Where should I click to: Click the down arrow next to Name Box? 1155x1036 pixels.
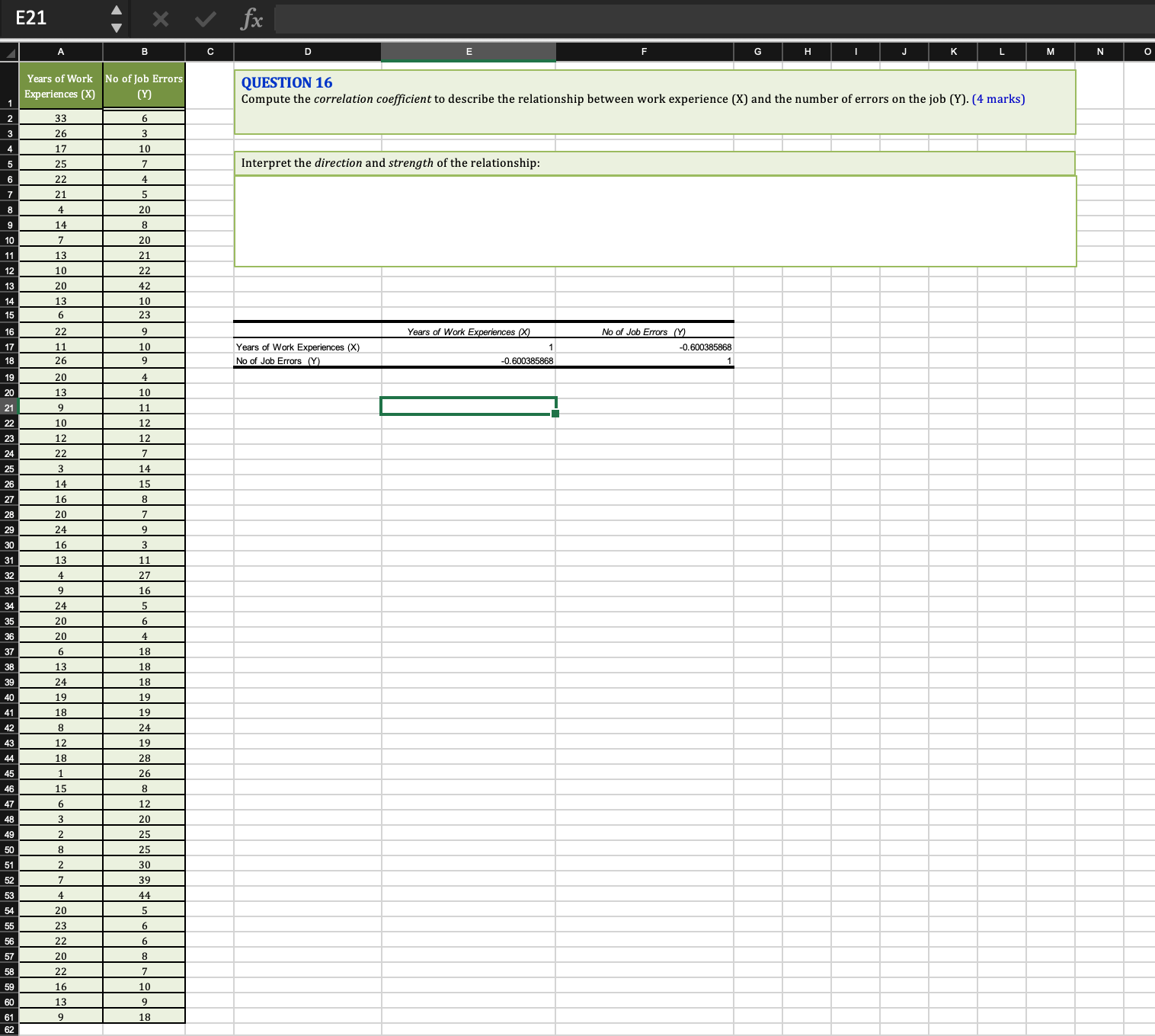tap(116, 27)
